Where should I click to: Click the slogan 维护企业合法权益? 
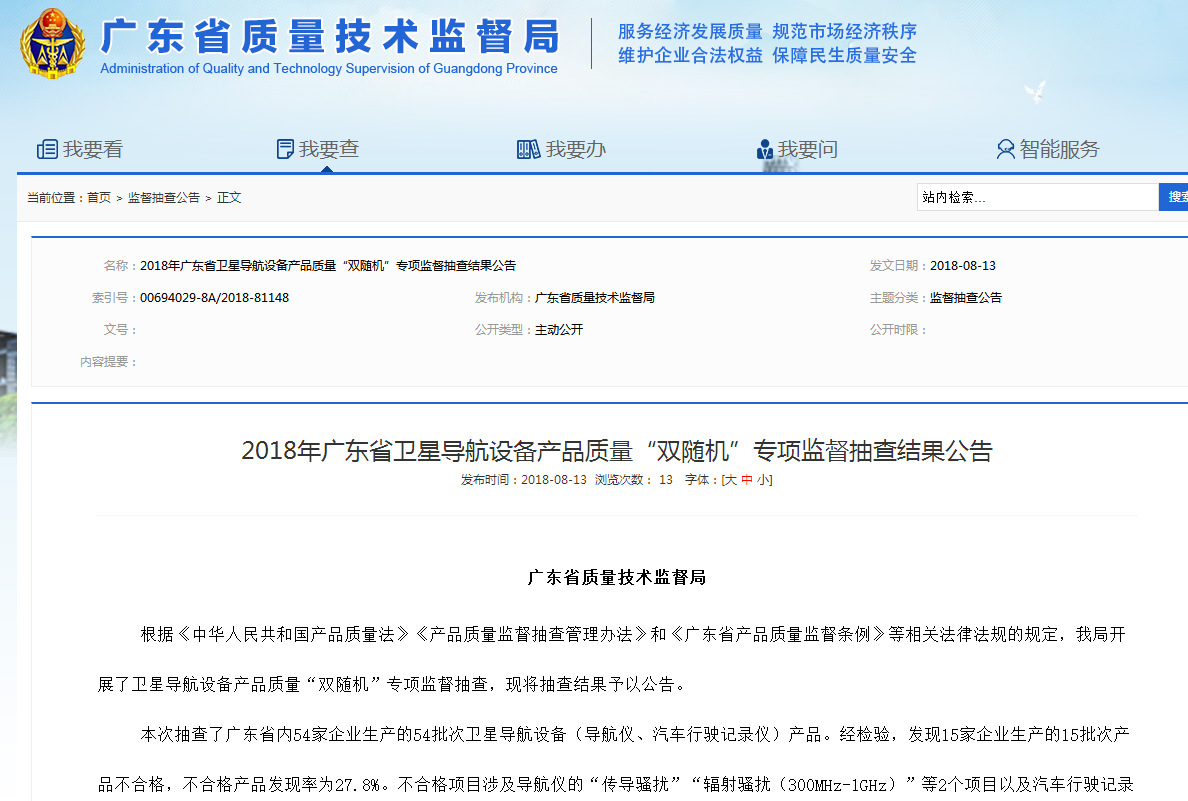point(690,55)
